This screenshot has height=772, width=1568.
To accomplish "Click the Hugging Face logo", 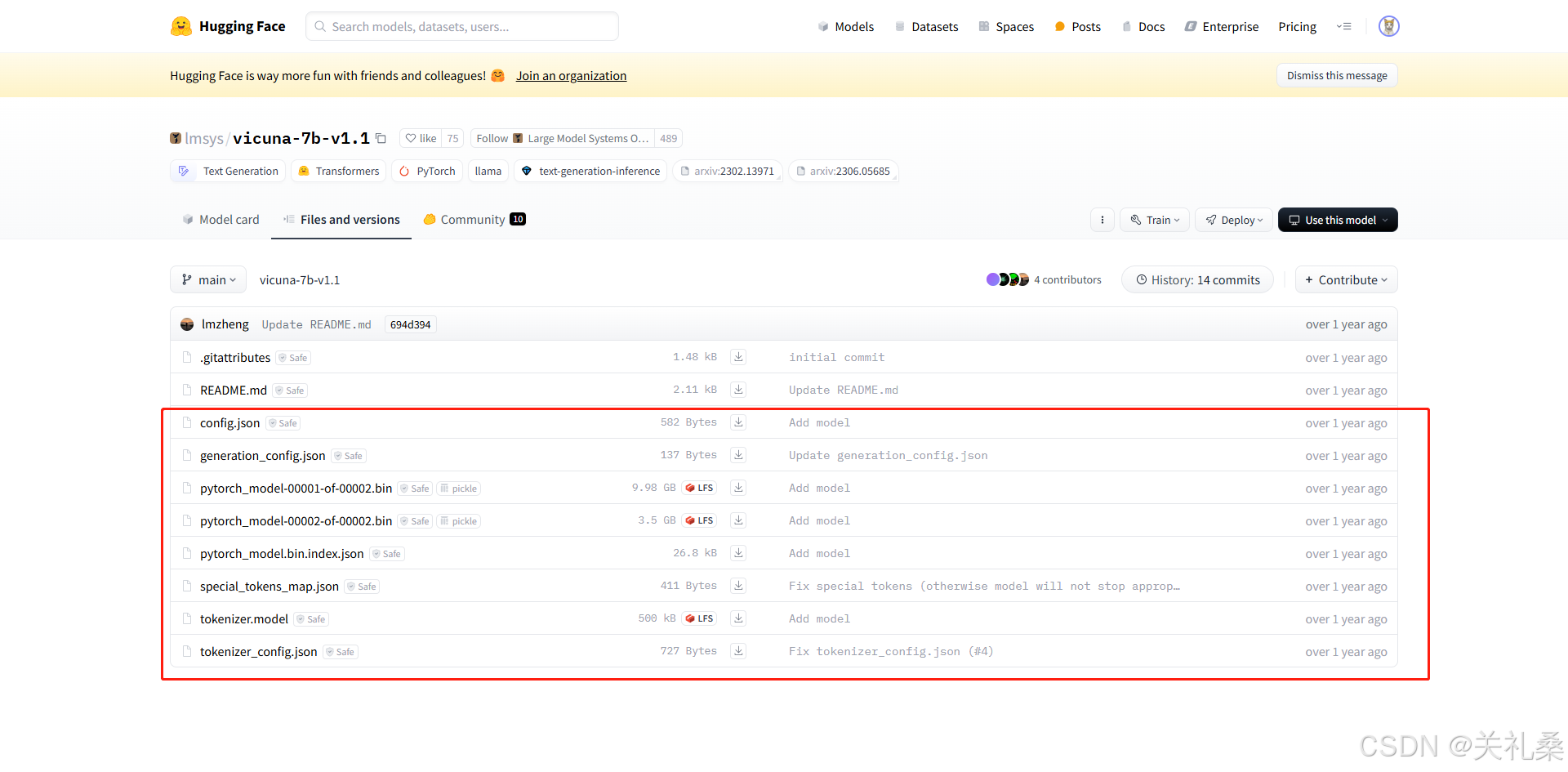I will pos(228,26).
